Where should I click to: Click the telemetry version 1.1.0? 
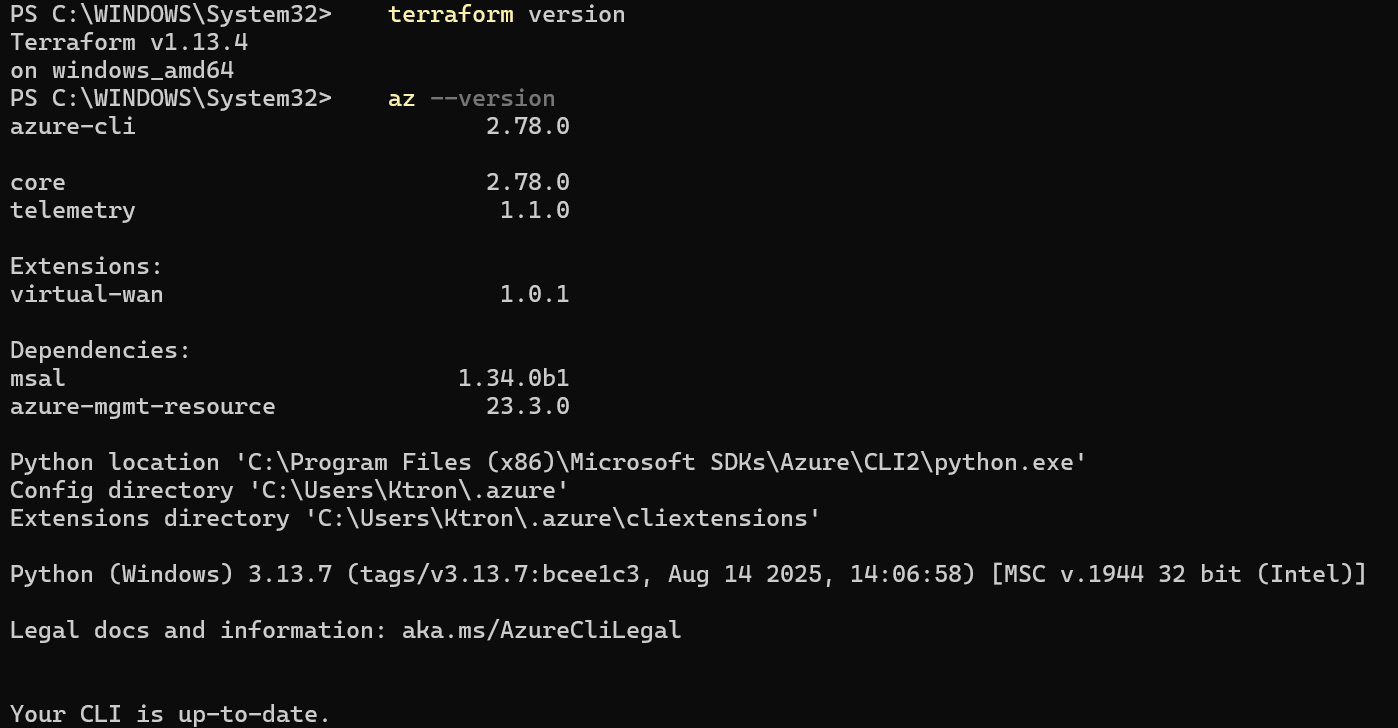(534, 210)
